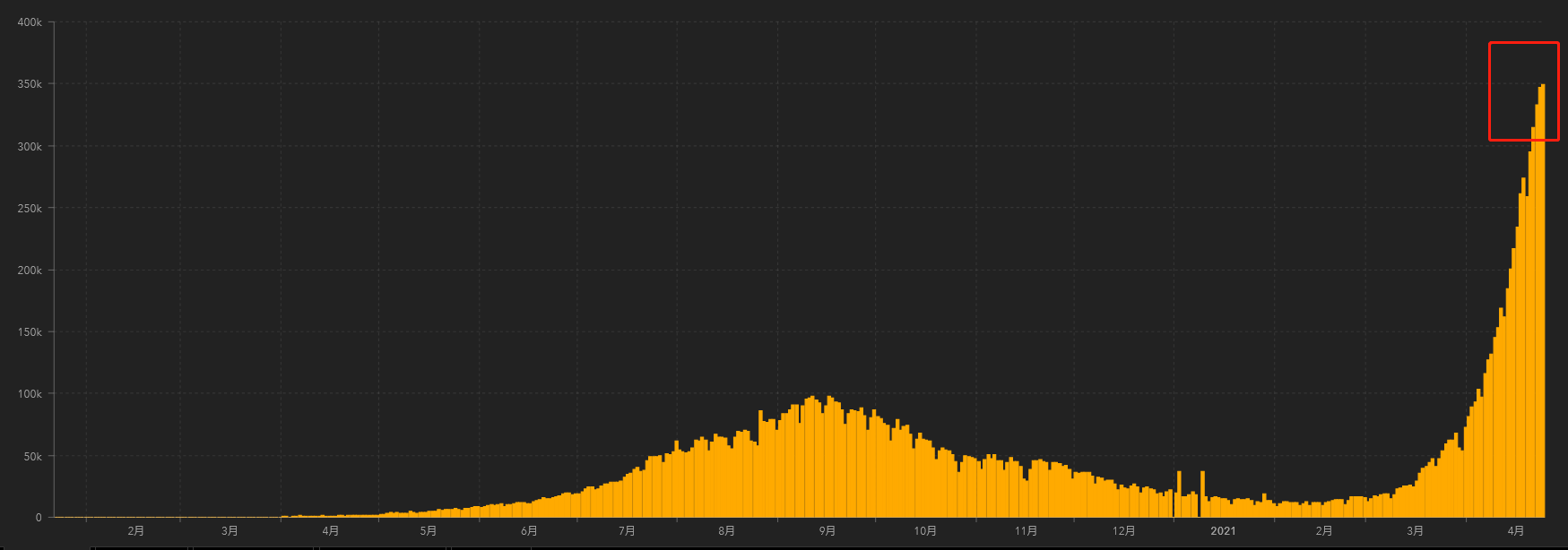Click the 8月 x-axis label
Image resolution: width=1568 pixels, height=550 pixels.
pyautogui.click(x=726, y=531)
